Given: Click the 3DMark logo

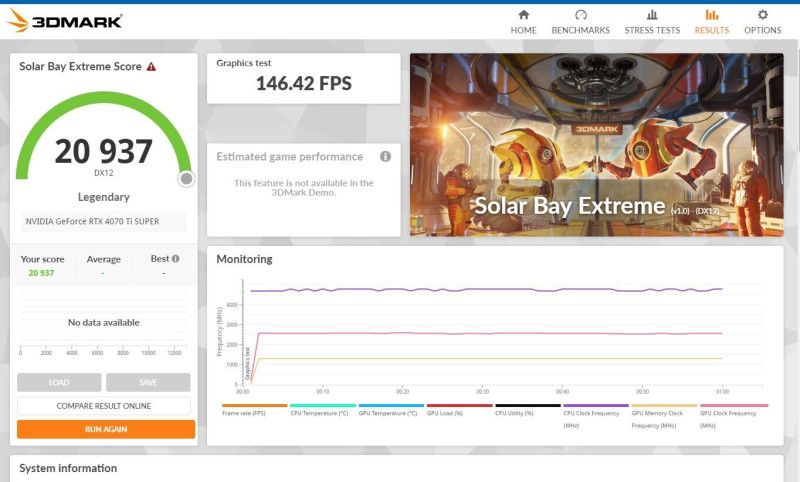Looking at the screenshot, I should click(64, 21).
